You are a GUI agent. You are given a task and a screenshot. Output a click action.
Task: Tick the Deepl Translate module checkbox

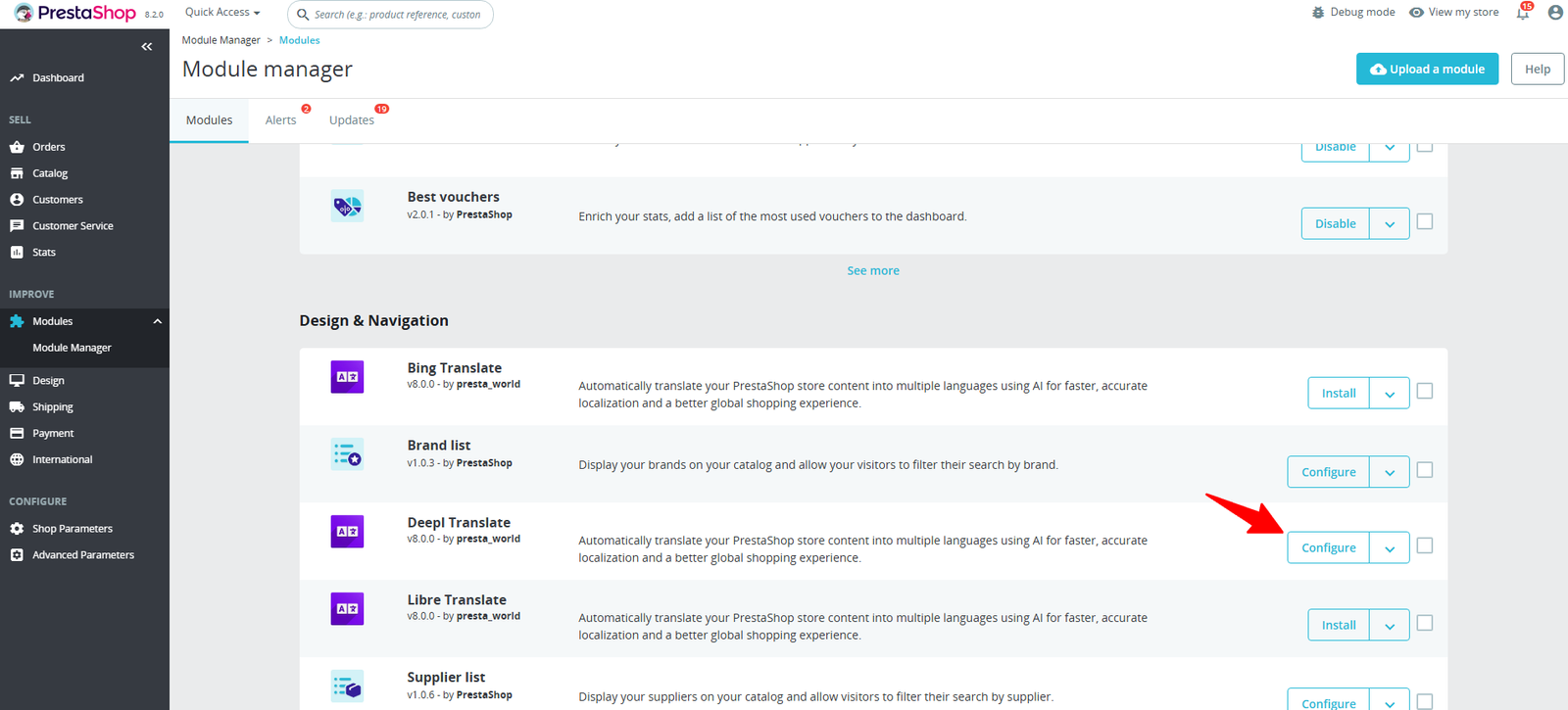point(1425,545)
